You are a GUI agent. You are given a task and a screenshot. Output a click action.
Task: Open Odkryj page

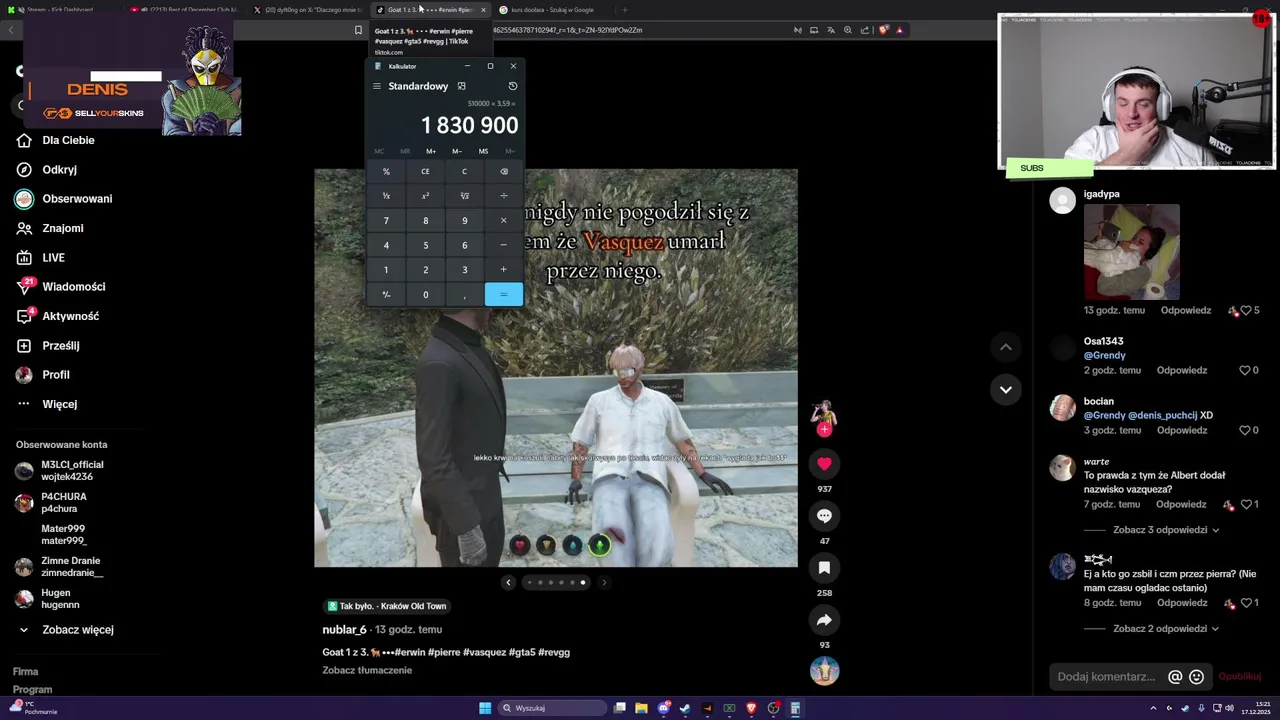59,170
